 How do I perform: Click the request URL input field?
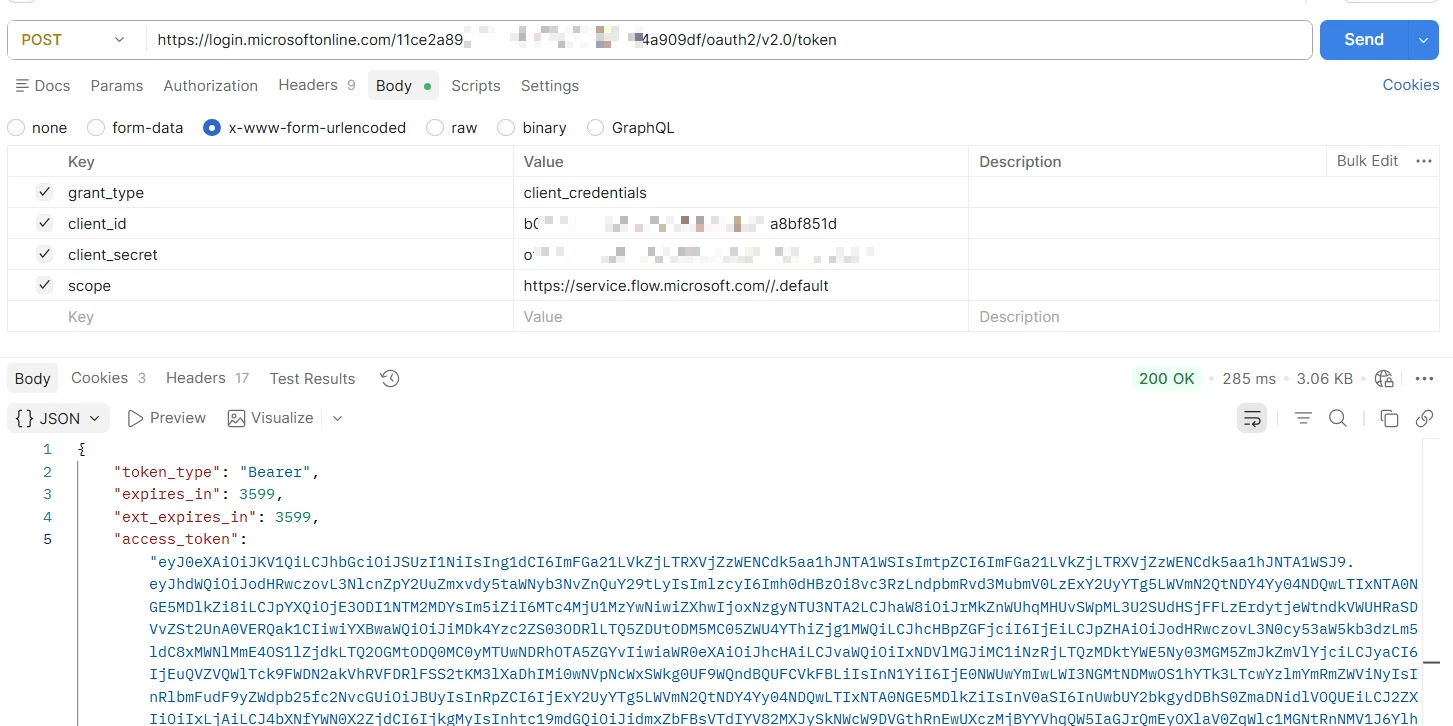(x=729, y=40)
